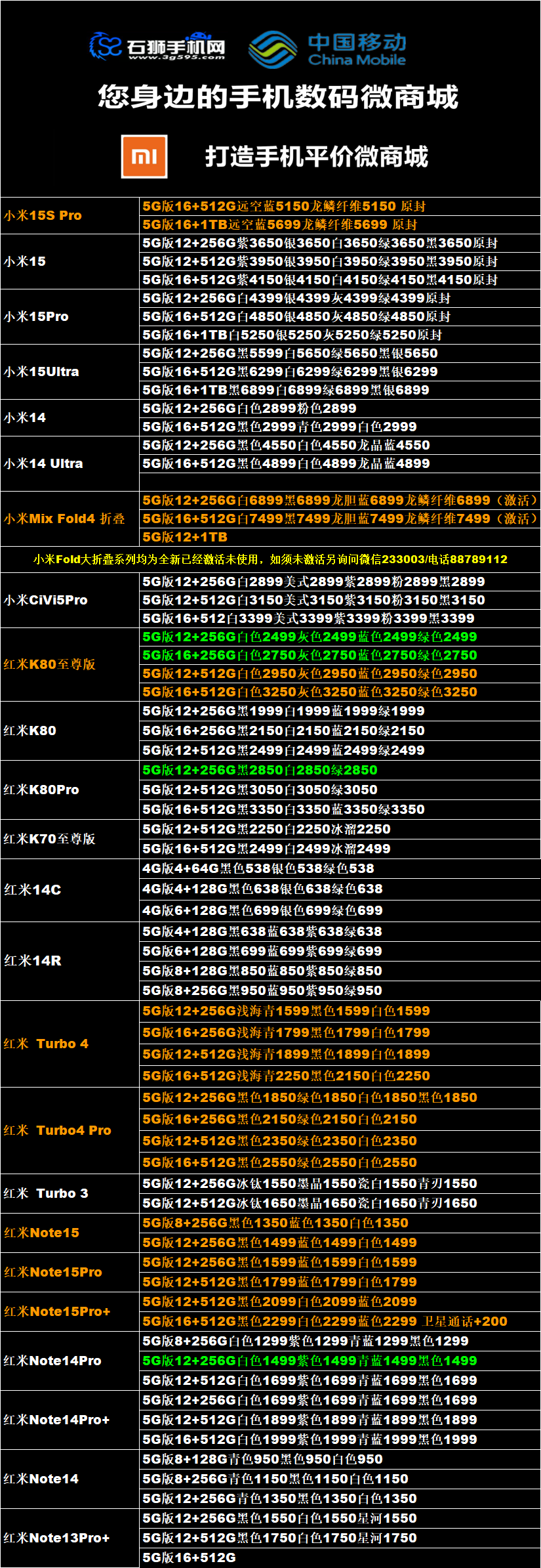Select the 红米14R 5G 8+256G price row
The width and height of the screenshot is (541, 1568).
coord(262,990)
